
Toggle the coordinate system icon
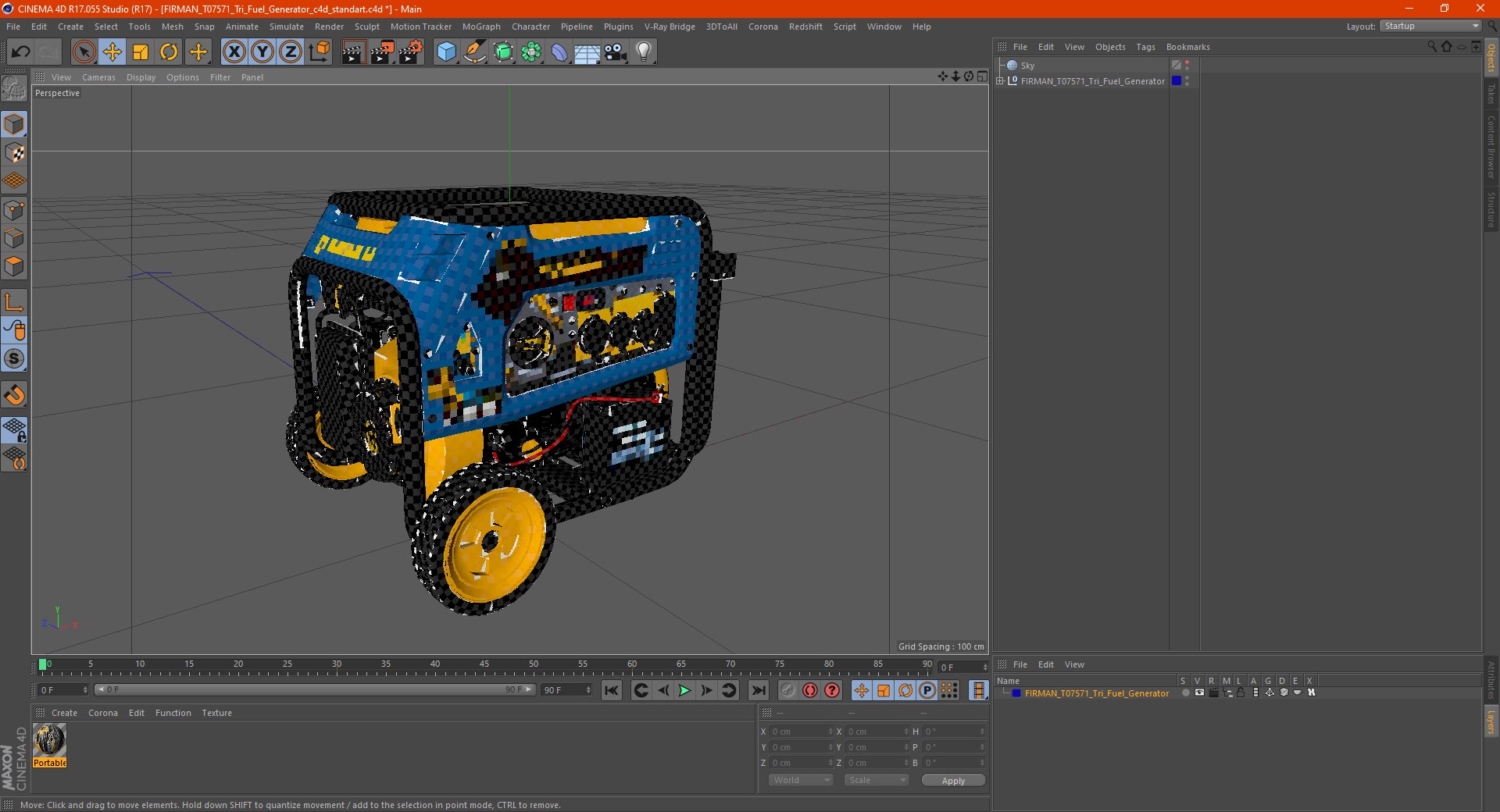(319, 52)
